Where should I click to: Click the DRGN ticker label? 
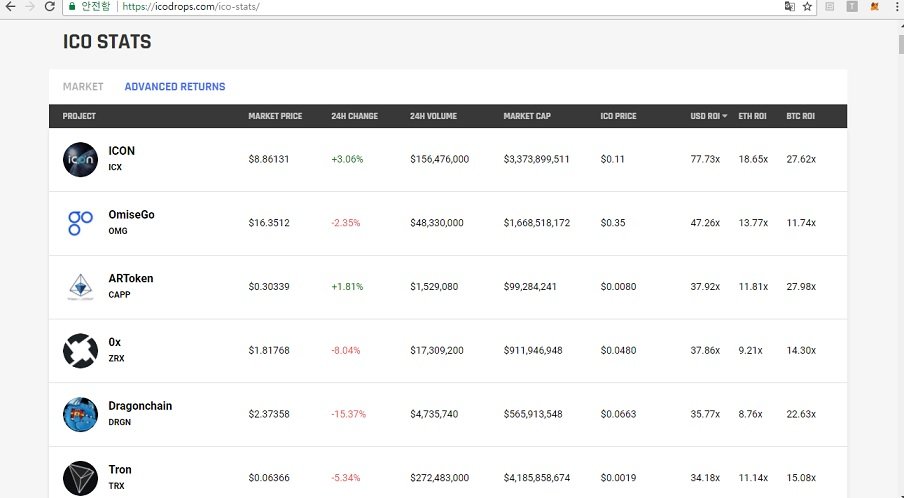[x=119, y=422]
